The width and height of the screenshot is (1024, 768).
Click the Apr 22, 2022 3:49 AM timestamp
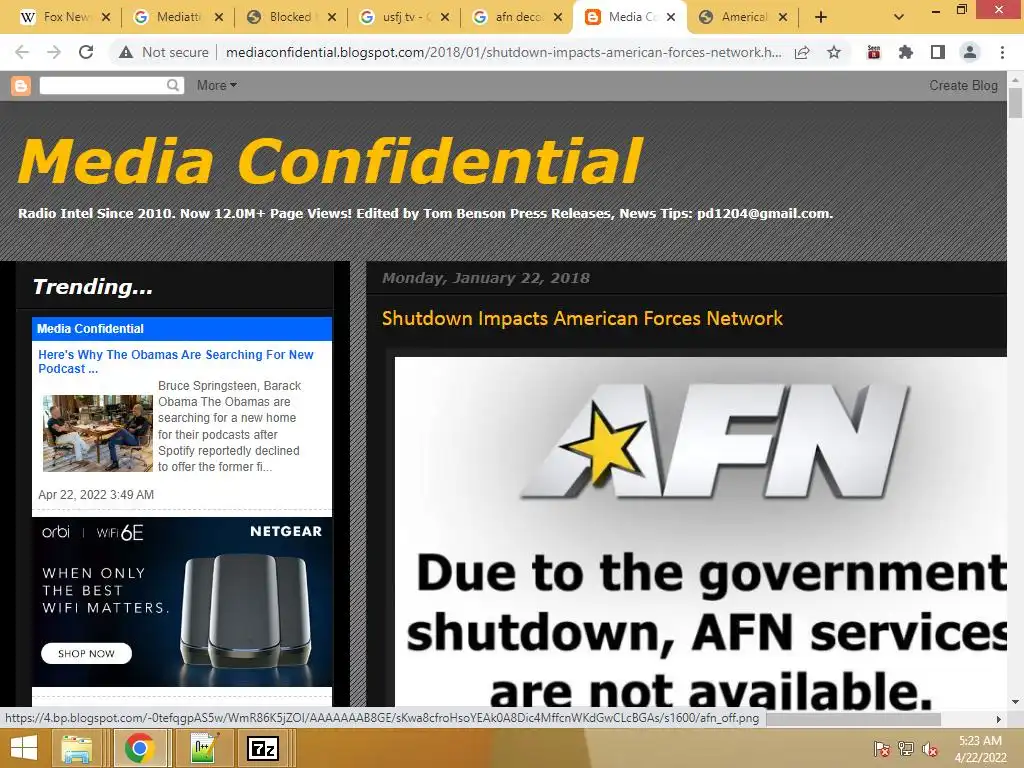click(96, 494)
